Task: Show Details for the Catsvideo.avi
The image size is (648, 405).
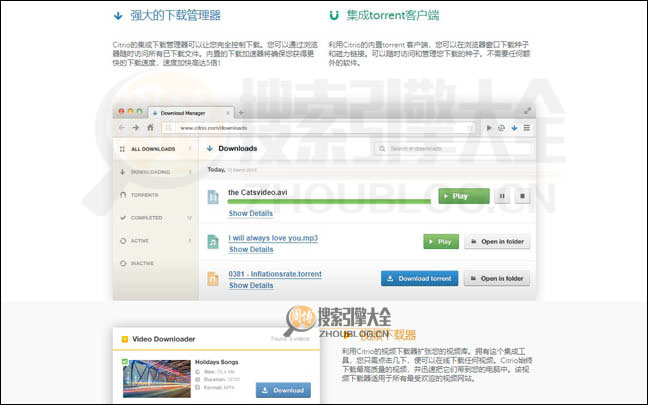Action: (251, 213)
